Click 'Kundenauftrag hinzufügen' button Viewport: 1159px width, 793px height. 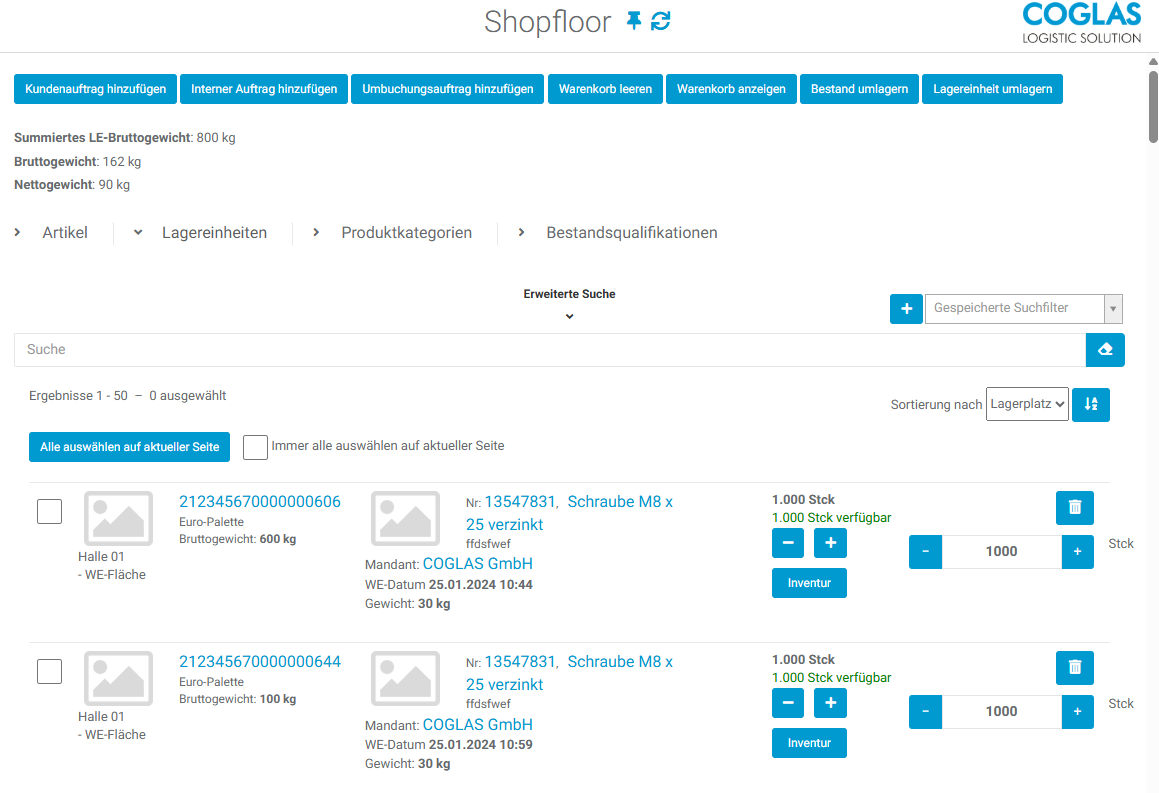(95, 89)
